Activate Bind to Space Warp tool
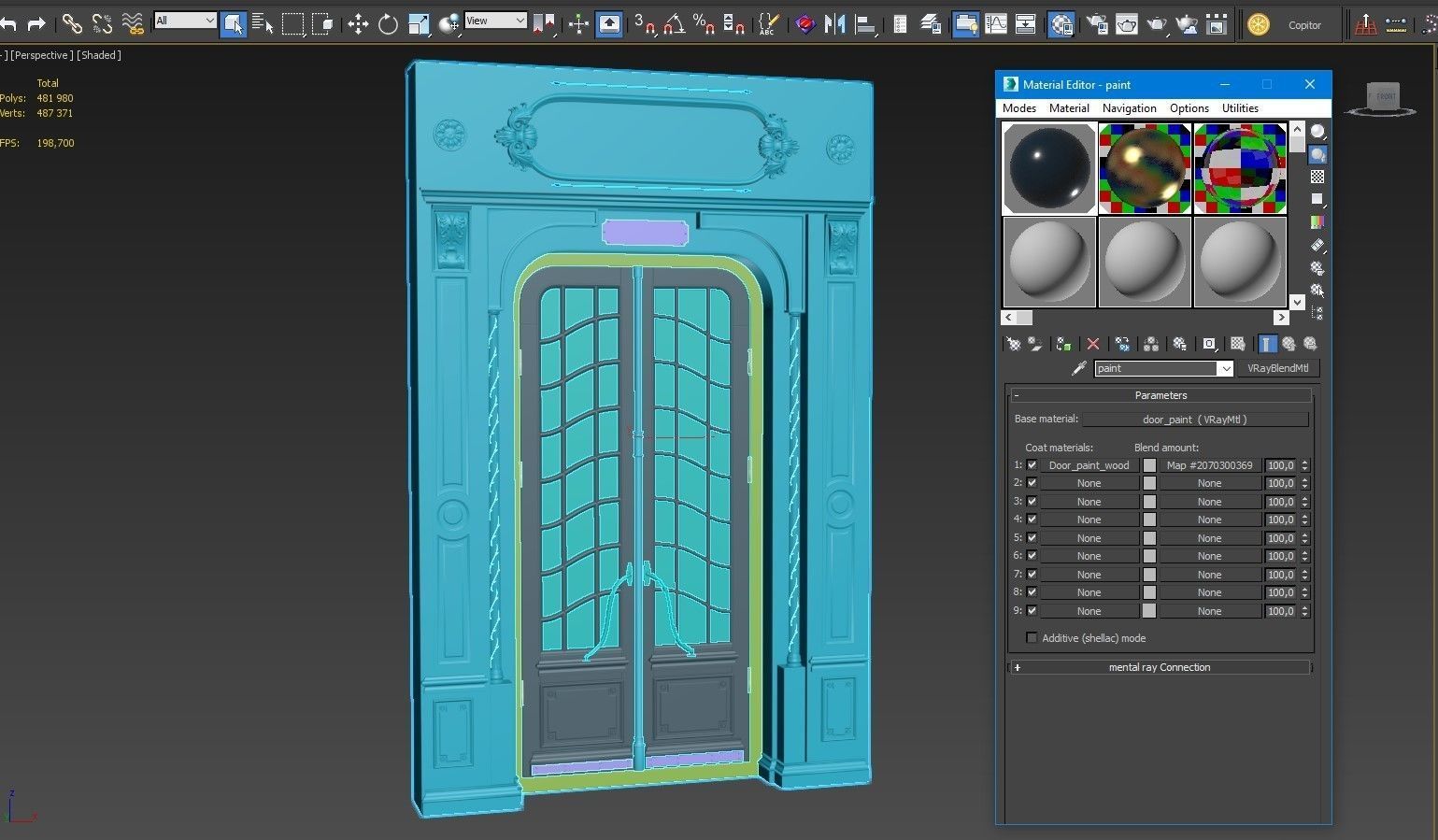 pos(133,24)
